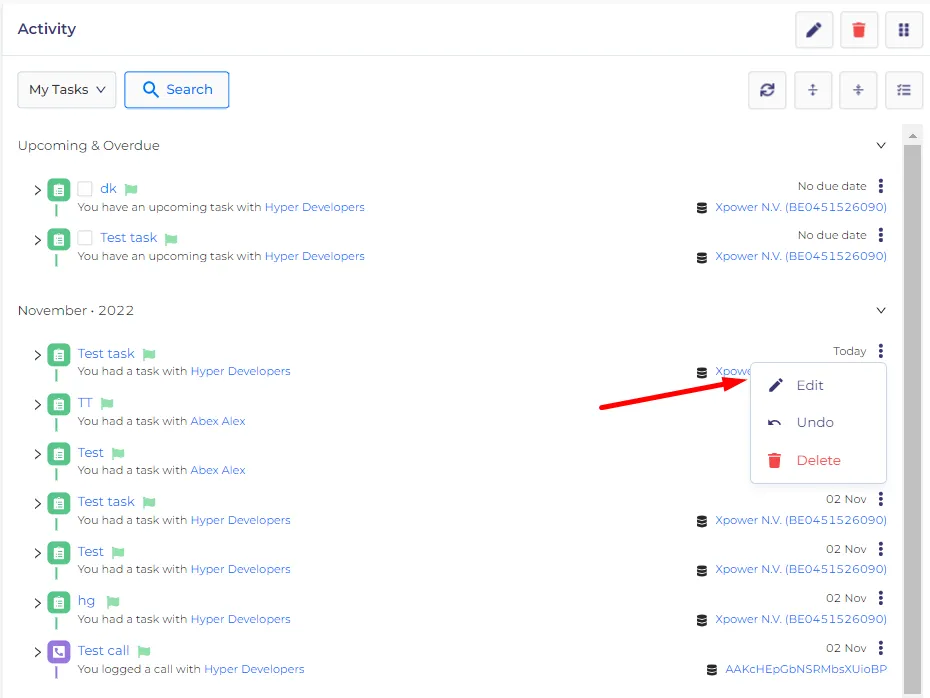Open the three-dot menu for the dk task
The image size is (930, 698).
[881, 186]
